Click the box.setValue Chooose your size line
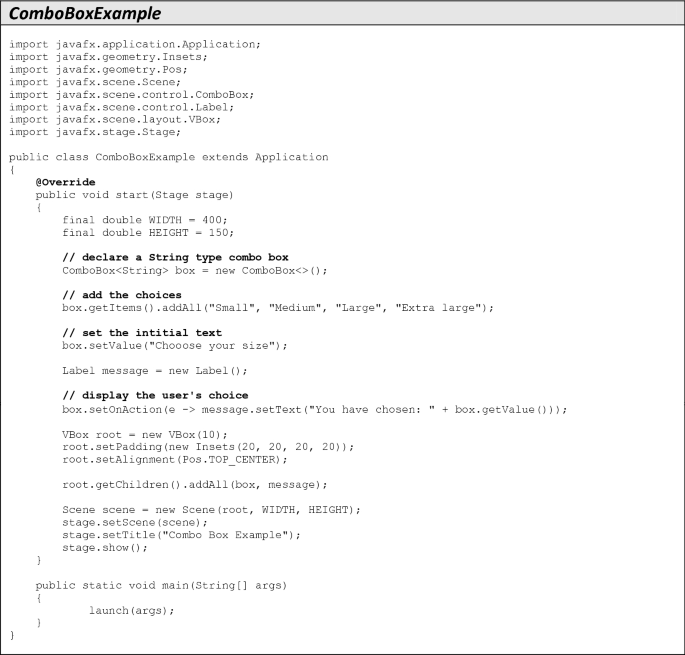Screen dimensions: 685x655 [175, 346]
